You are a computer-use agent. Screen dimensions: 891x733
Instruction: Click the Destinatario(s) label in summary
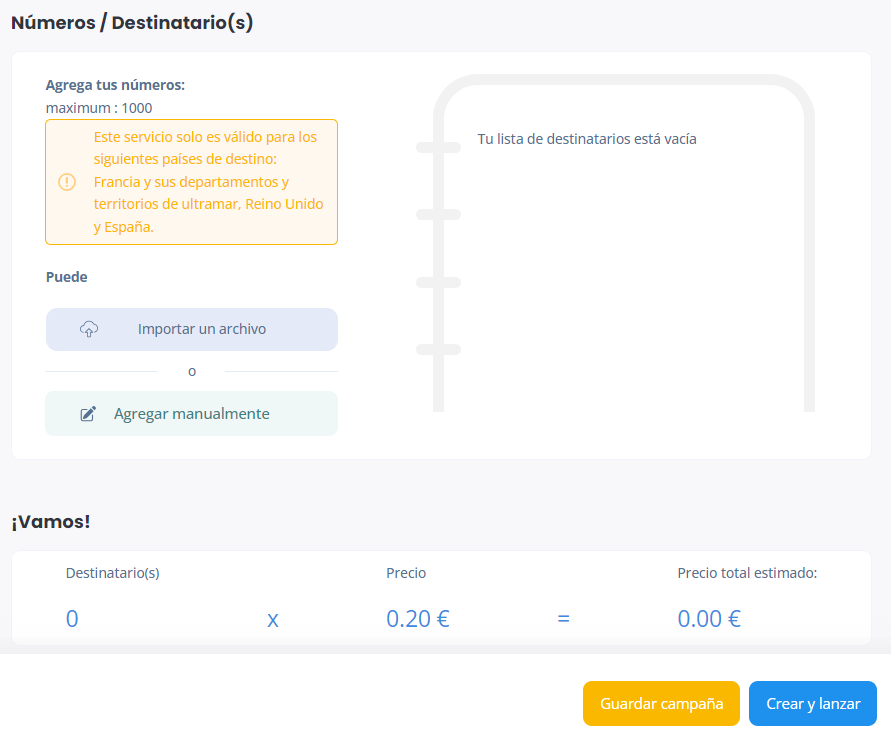[x=112, y=573]
